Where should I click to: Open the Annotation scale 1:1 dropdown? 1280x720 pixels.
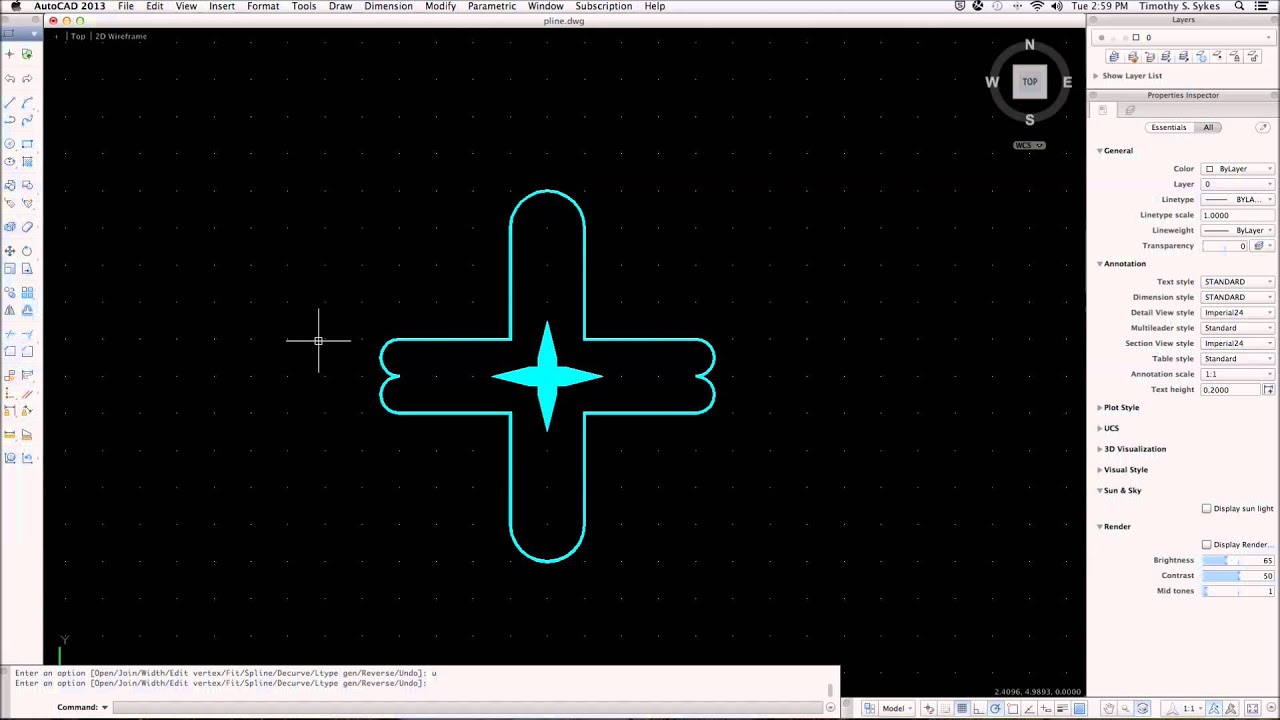pos(1238,374)
